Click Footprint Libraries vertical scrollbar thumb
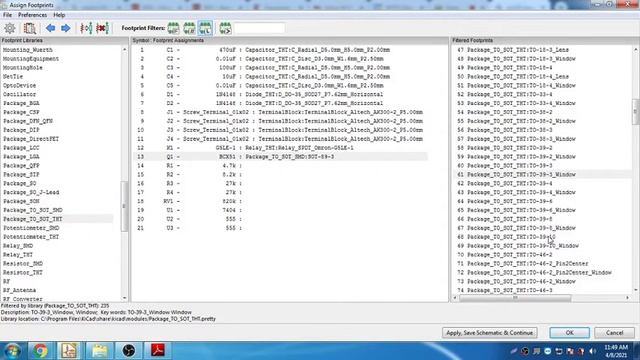 [124, 207]
